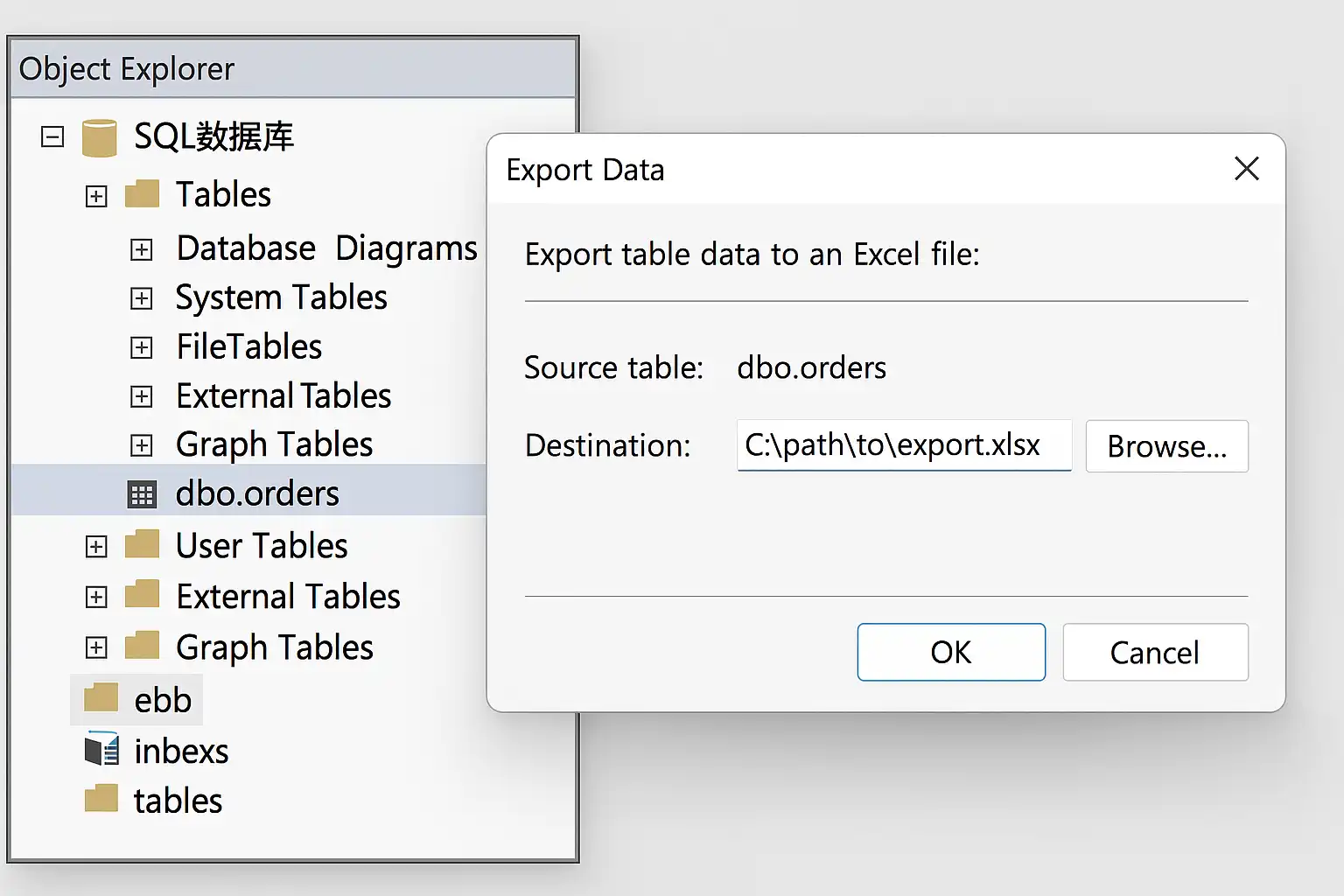Click the Cancel button
Image resolution: width=1344 pixels, height=896 pixels.
[1155, 652]
